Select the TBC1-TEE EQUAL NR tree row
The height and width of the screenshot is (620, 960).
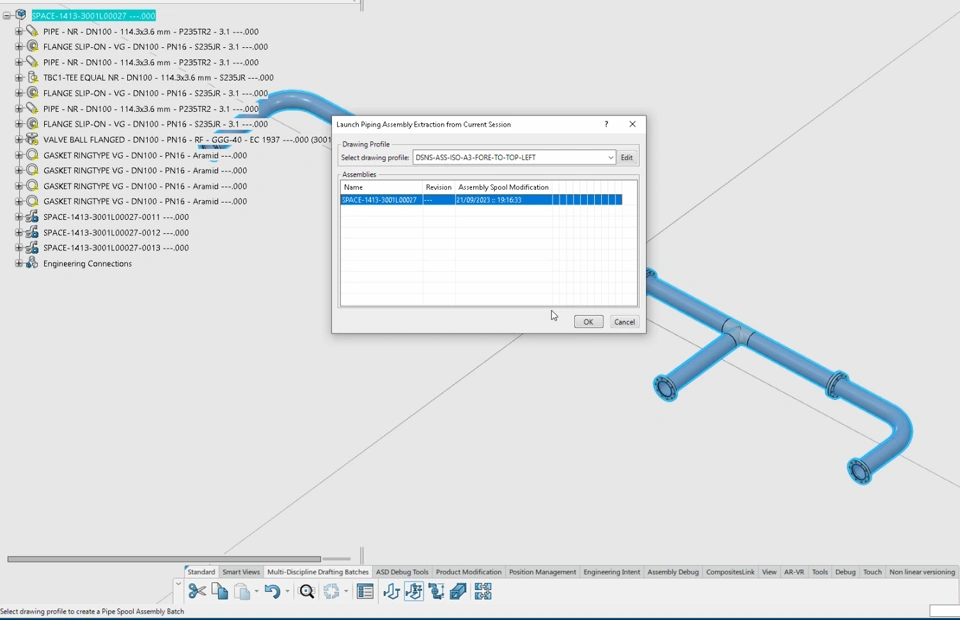[x=158, y=78]
